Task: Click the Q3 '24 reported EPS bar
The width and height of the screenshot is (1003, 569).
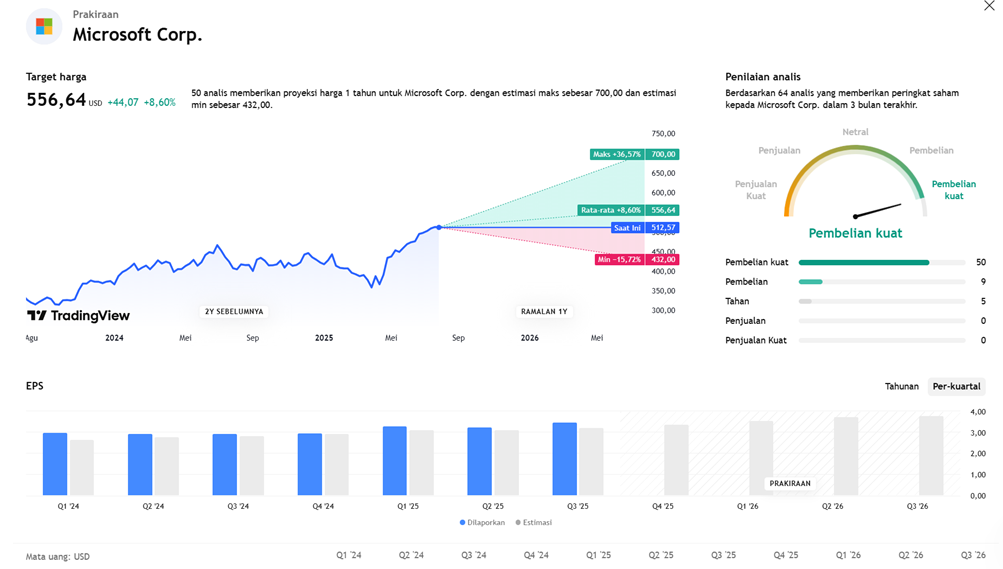Action: click(x=225, y=465)
